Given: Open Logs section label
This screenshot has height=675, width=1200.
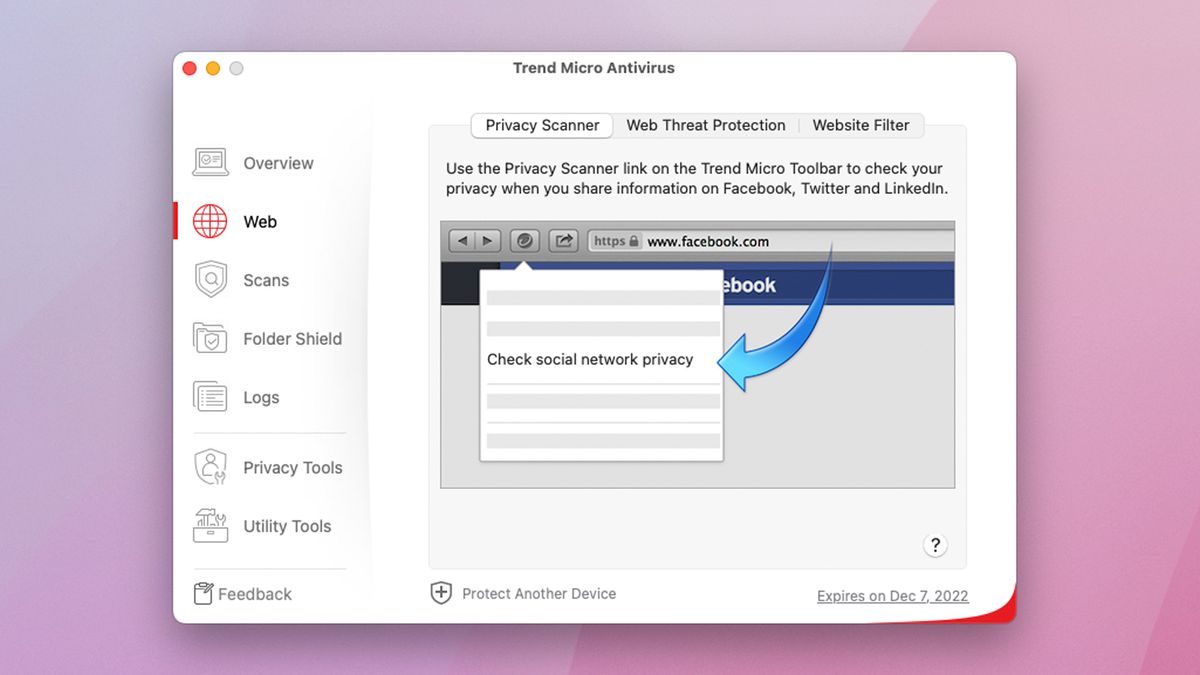Looking at the screenshot, I should coord(261,397).
